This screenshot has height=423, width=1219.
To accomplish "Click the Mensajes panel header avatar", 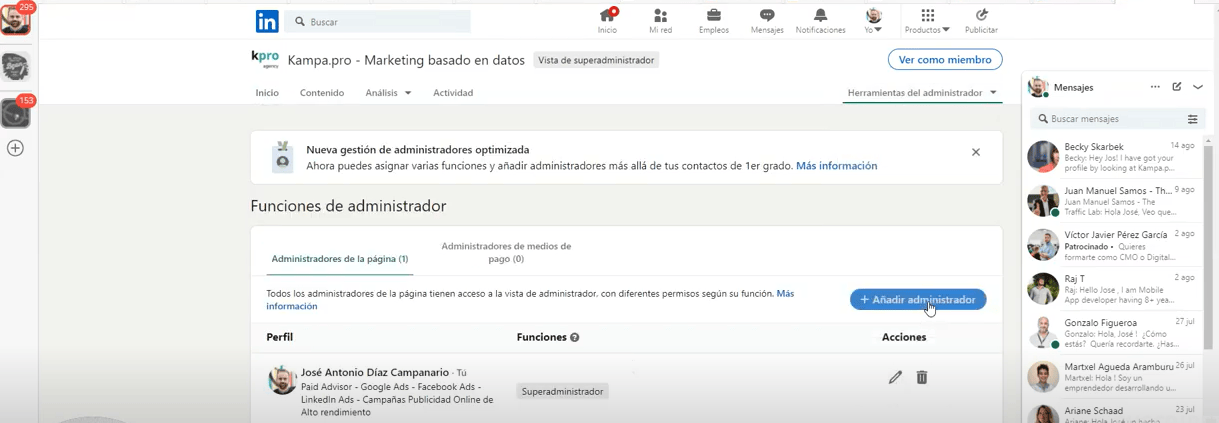I will coord(1038,87).
